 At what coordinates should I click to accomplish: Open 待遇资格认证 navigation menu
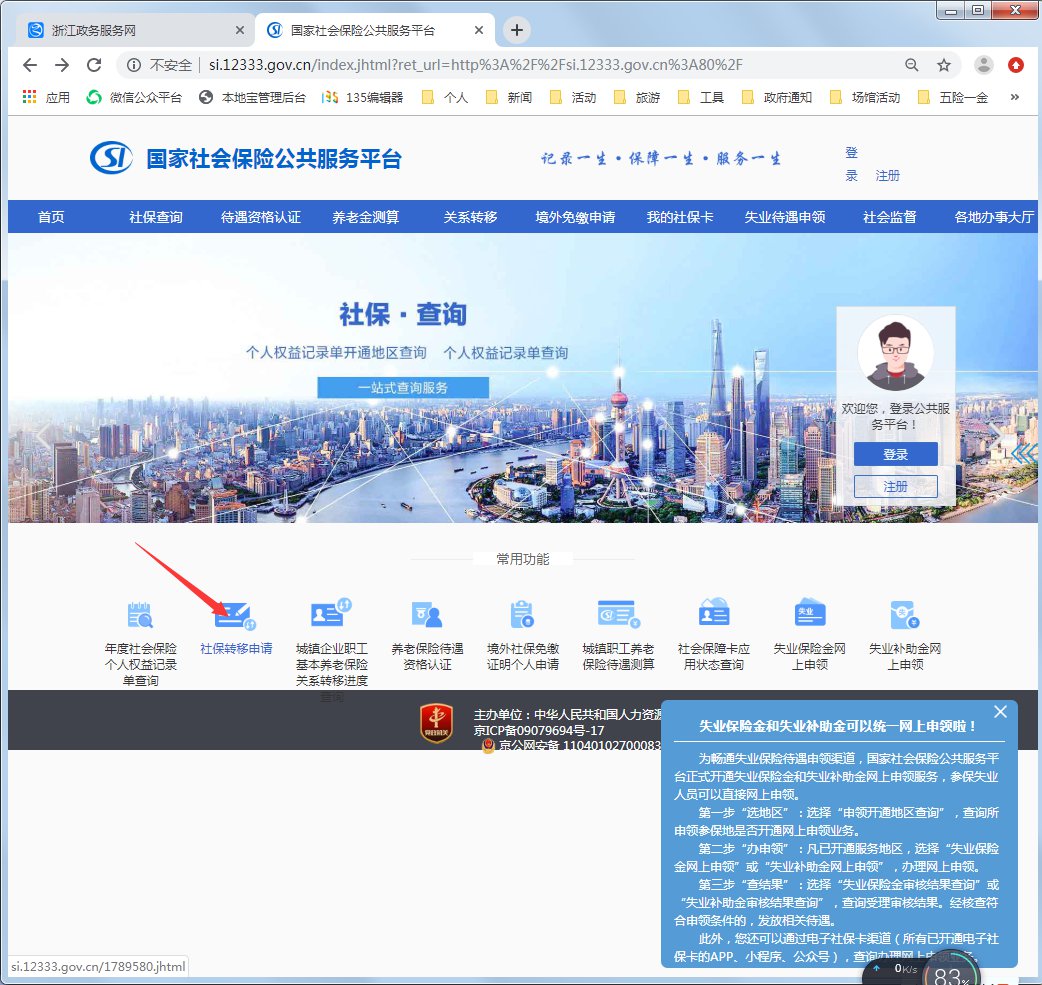point(260,217)
